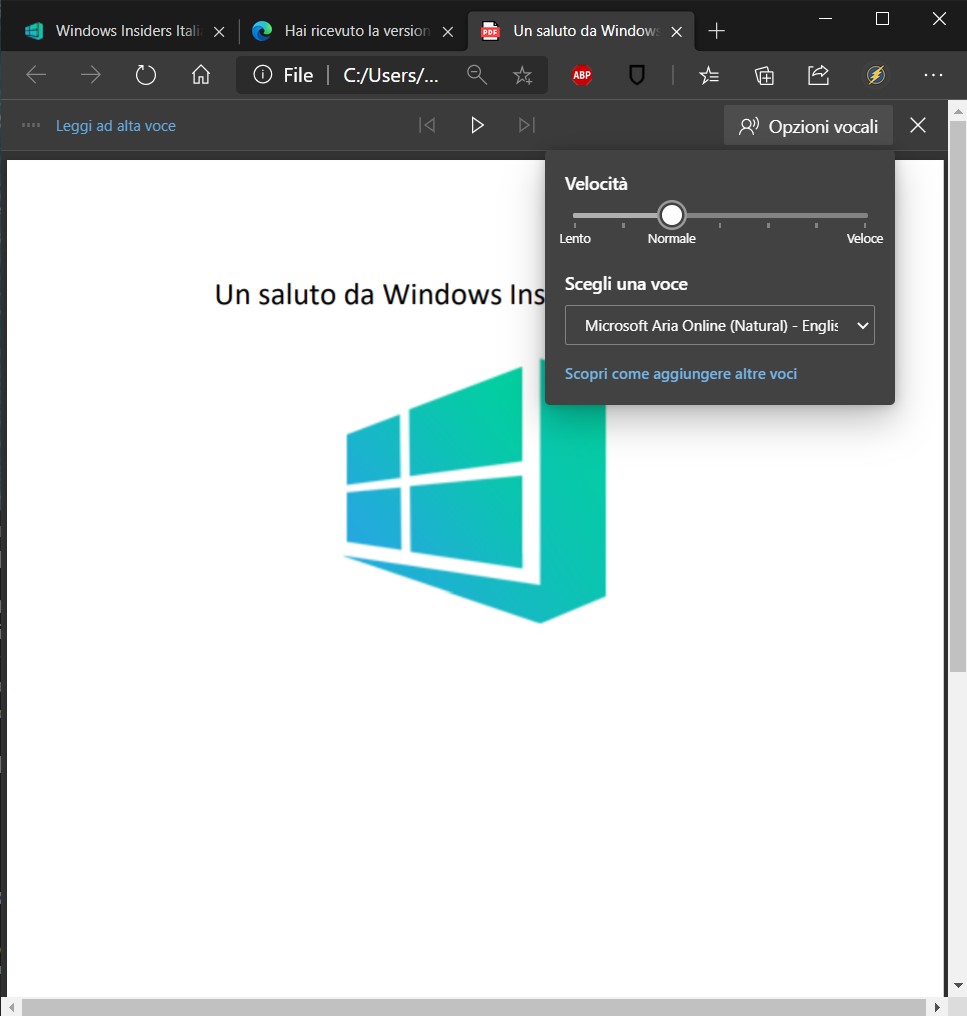View site information icon next to File

coord(262,75)
